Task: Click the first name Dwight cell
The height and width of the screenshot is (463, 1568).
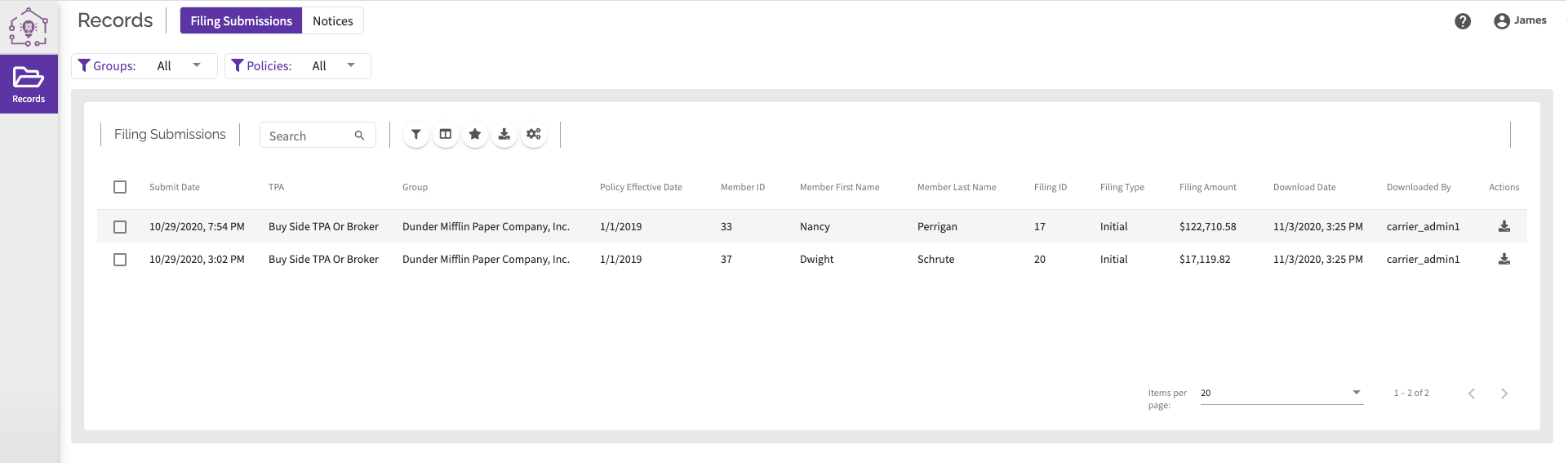Action: (817, 259)
